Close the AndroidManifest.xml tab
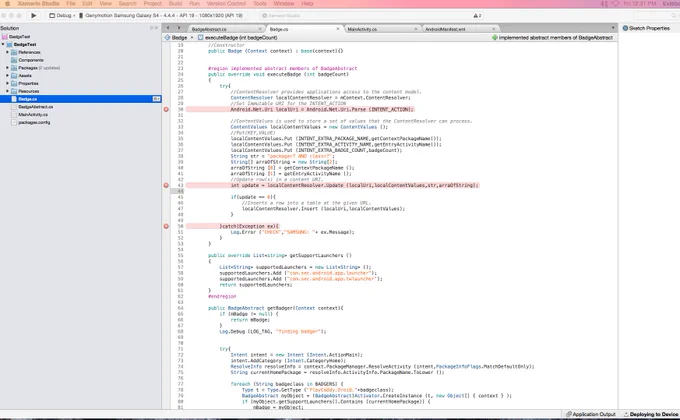 point(494,29)
